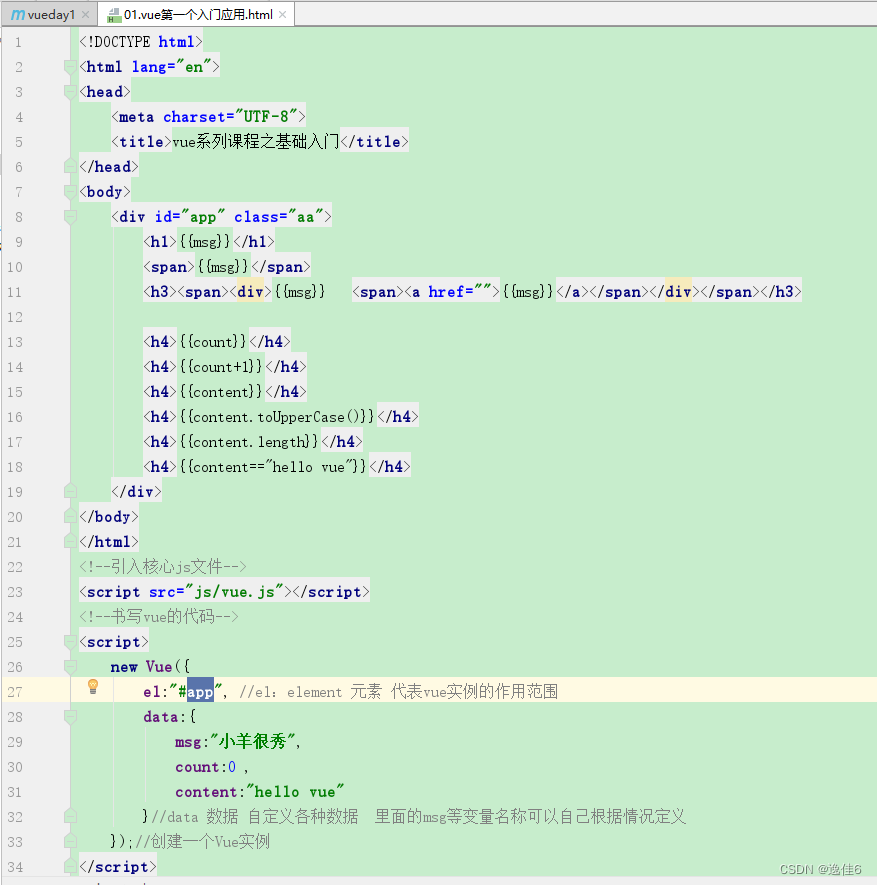
Task: Click the Maven 'm' icon on vueday1 tab
Action: tap(17, 15)
